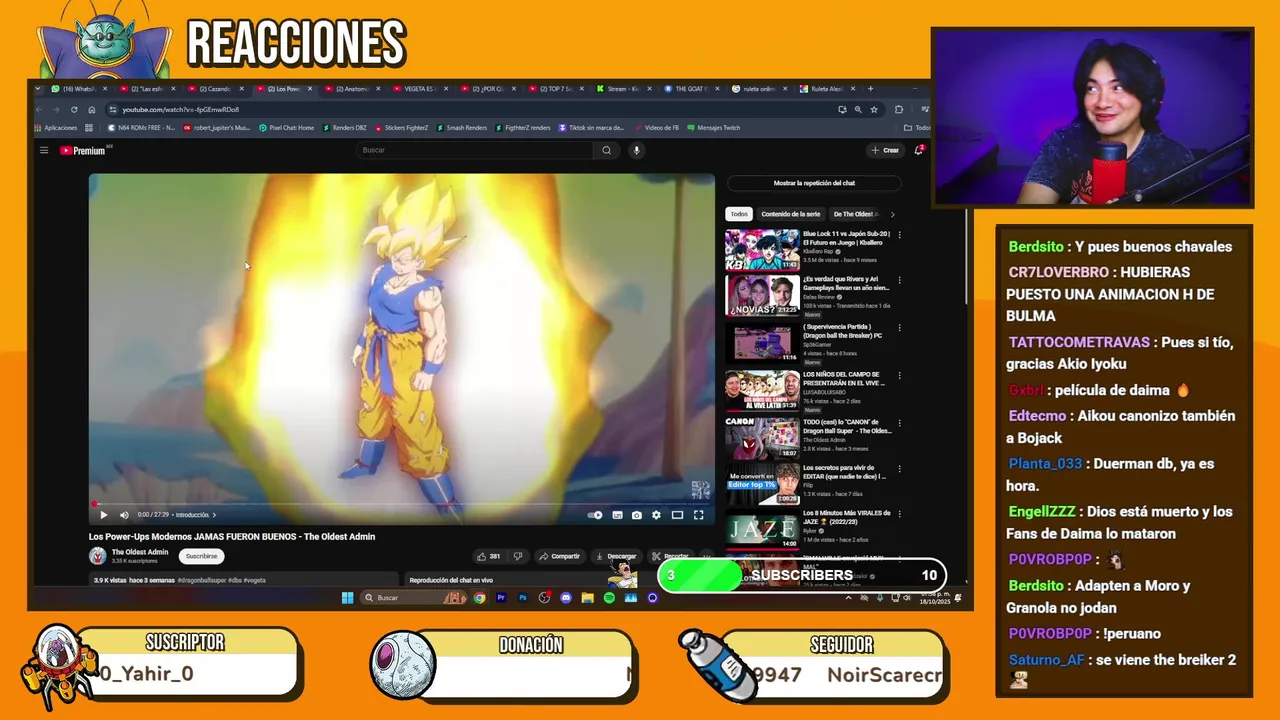Image resolution: width=1280 pixels, height=720 pixels.
Task: Open options menu for Supervivencia Partida video
Action: [x=899, y=327]
